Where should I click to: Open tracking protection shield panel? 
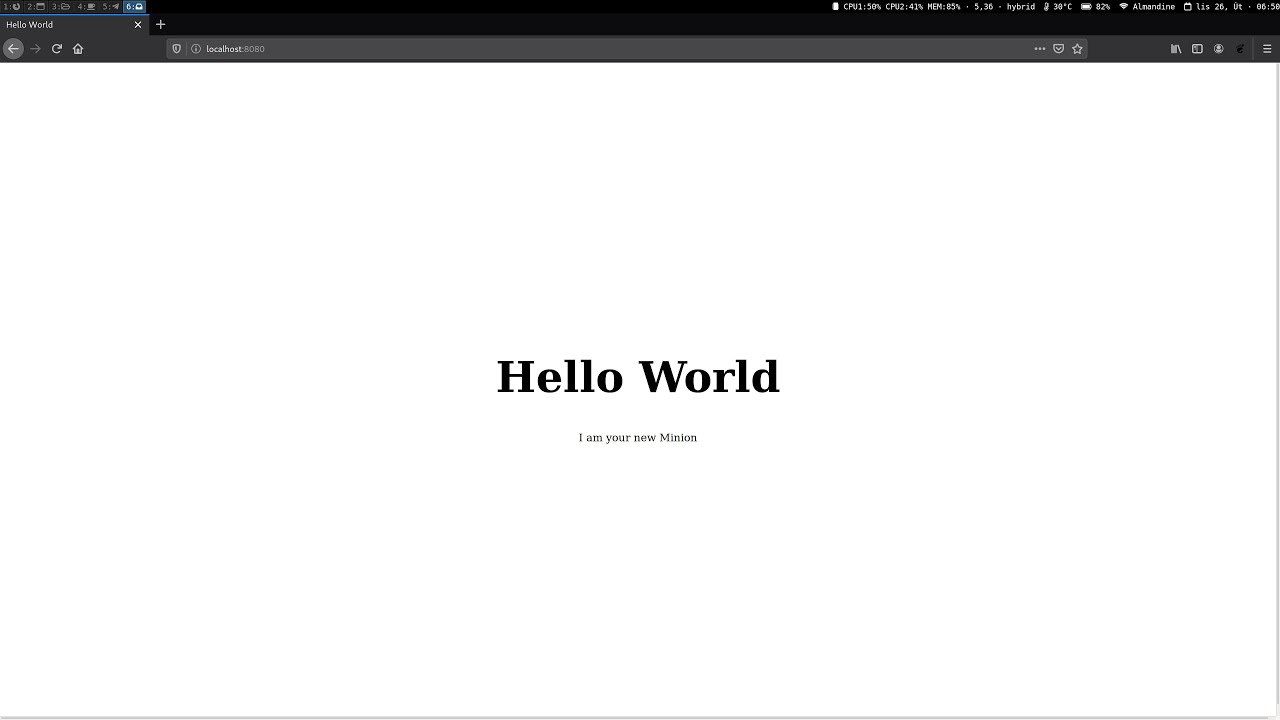(x=177, y=48)
